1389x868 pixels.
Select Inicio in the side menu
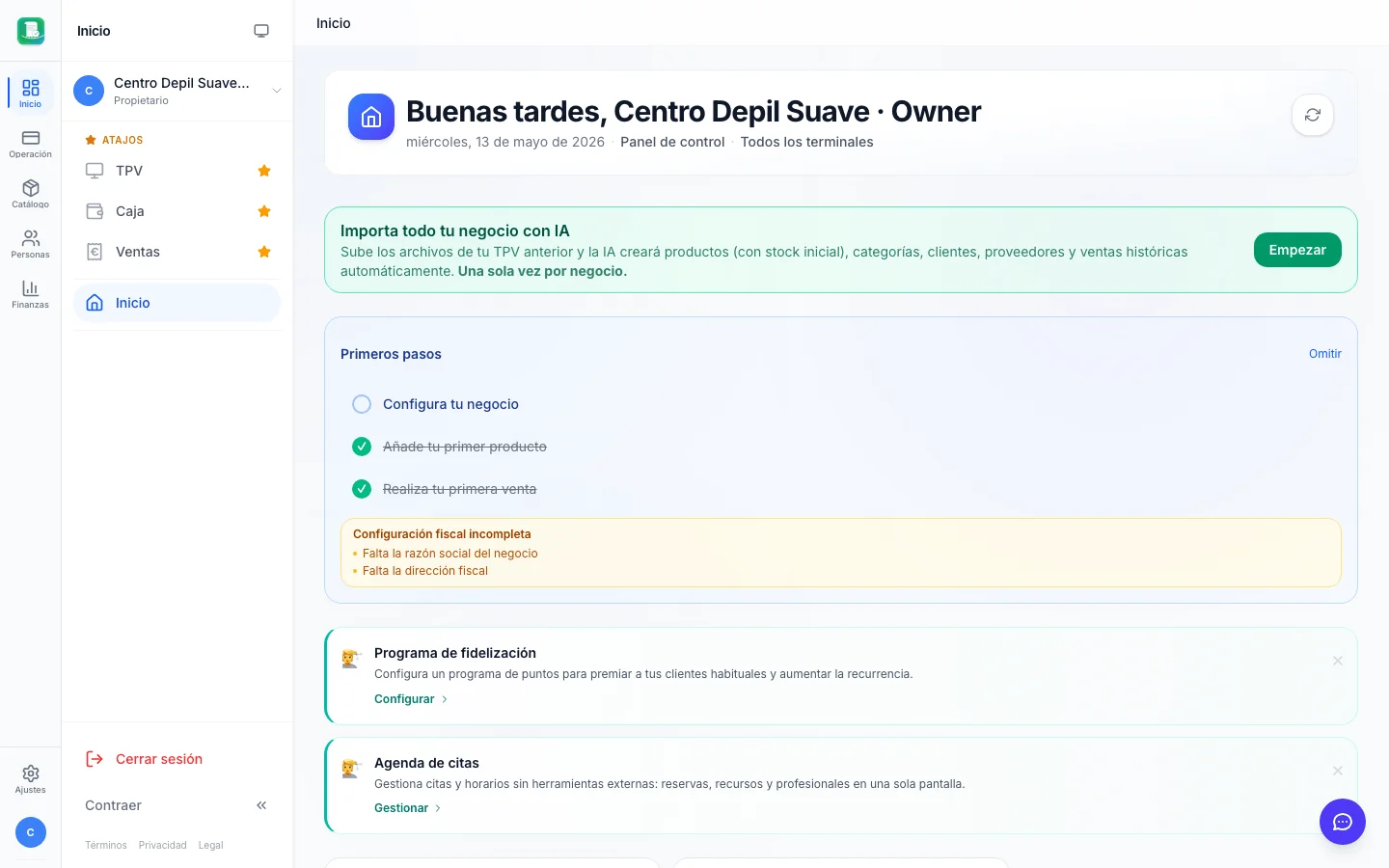[x=177, y=303]
